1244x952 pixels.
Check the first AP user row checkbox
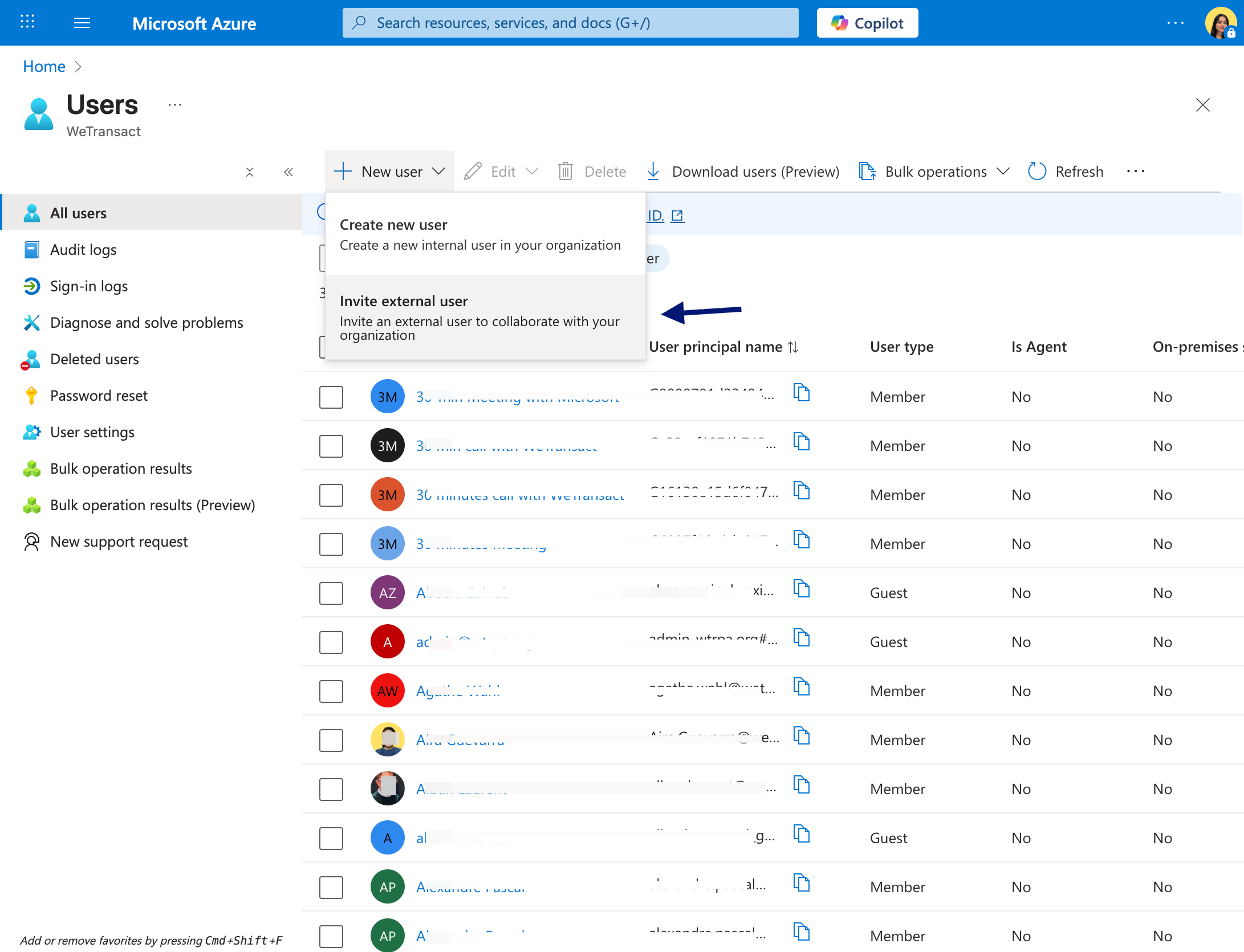pos(331,887)
